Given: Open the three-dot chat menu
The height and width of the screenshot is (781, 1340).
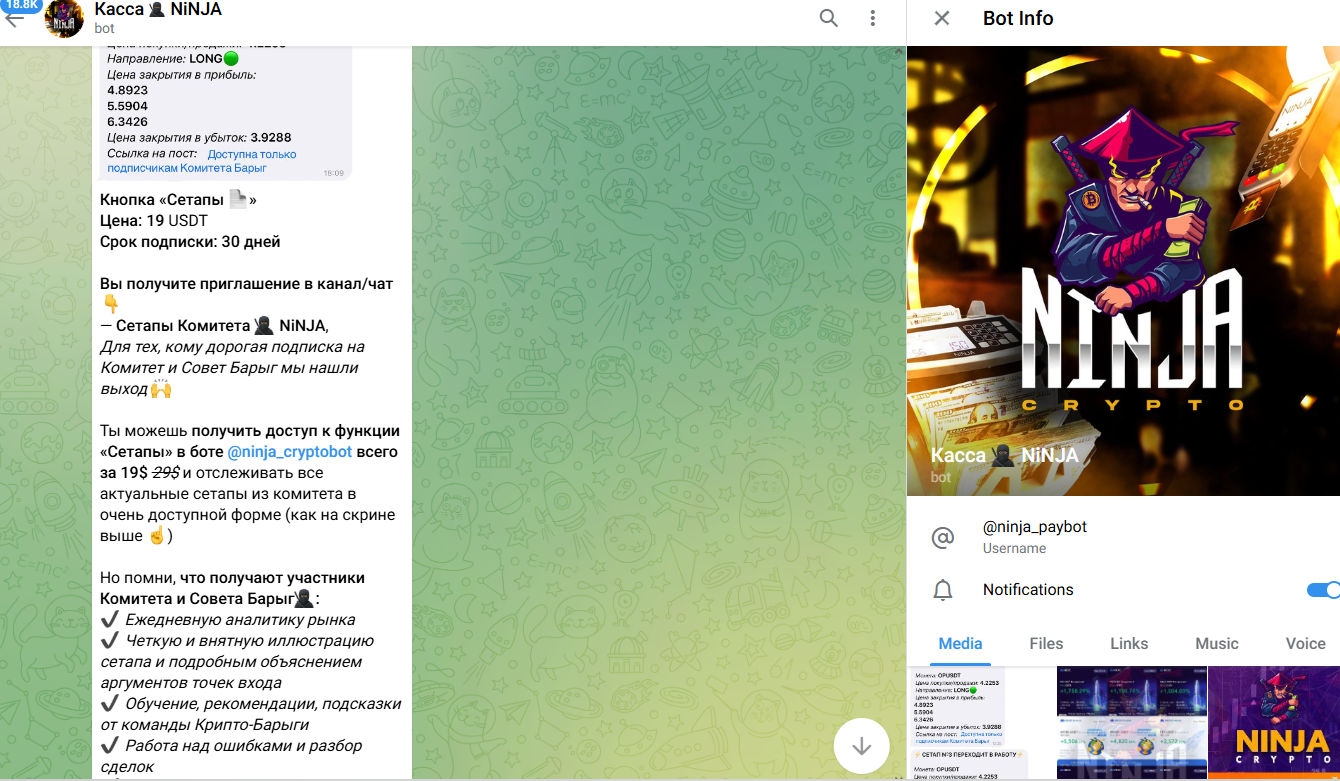Looking at the screenshot, I should tap(873, 18).
